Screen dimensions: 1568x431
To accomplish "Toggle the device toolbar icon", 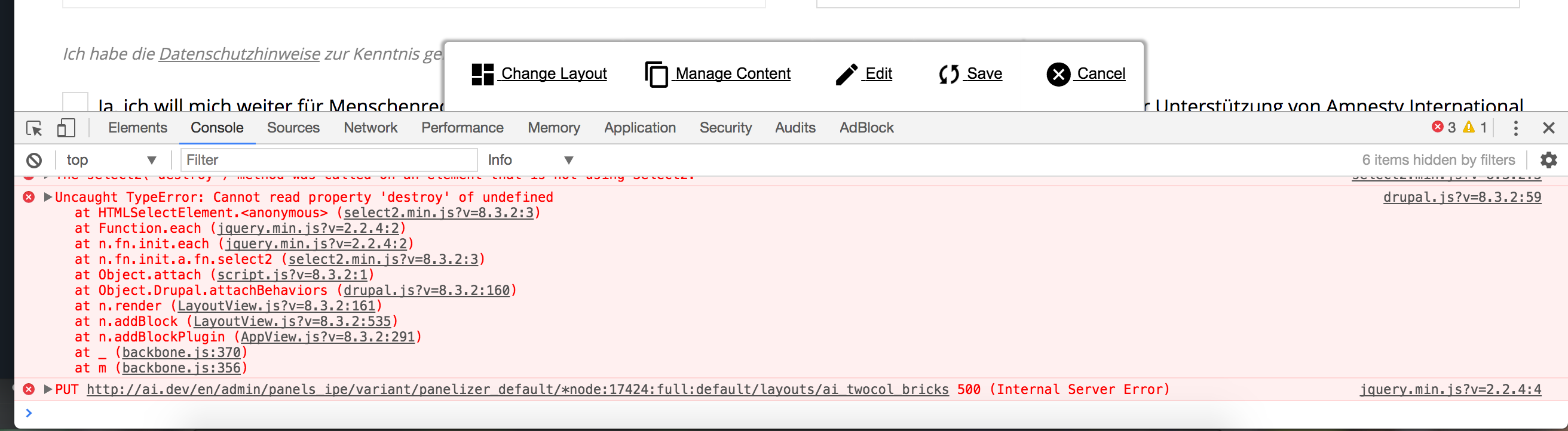I will pos(66,128).
